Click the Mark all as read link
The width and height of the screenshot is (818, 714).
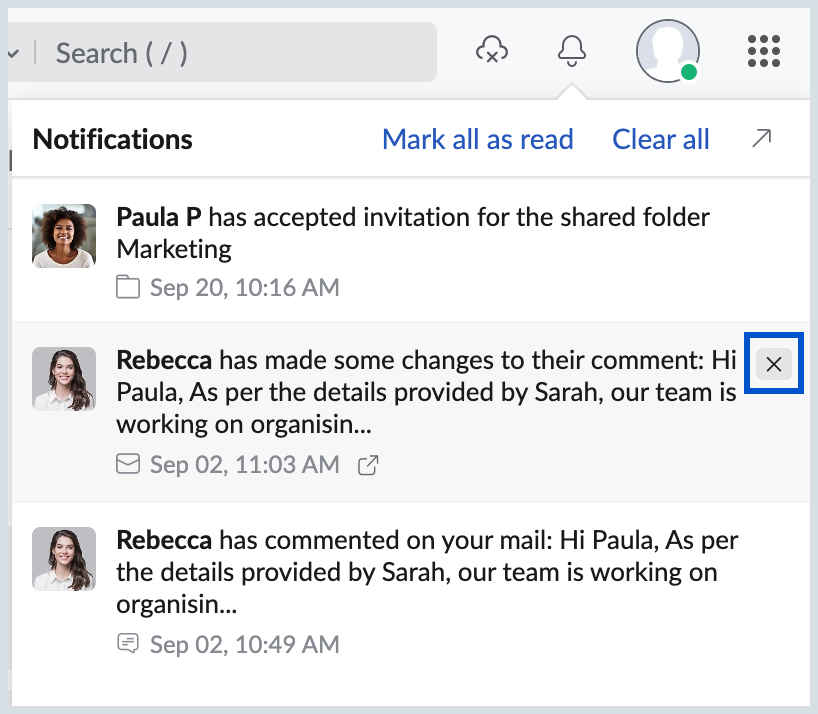pos(477,139)
